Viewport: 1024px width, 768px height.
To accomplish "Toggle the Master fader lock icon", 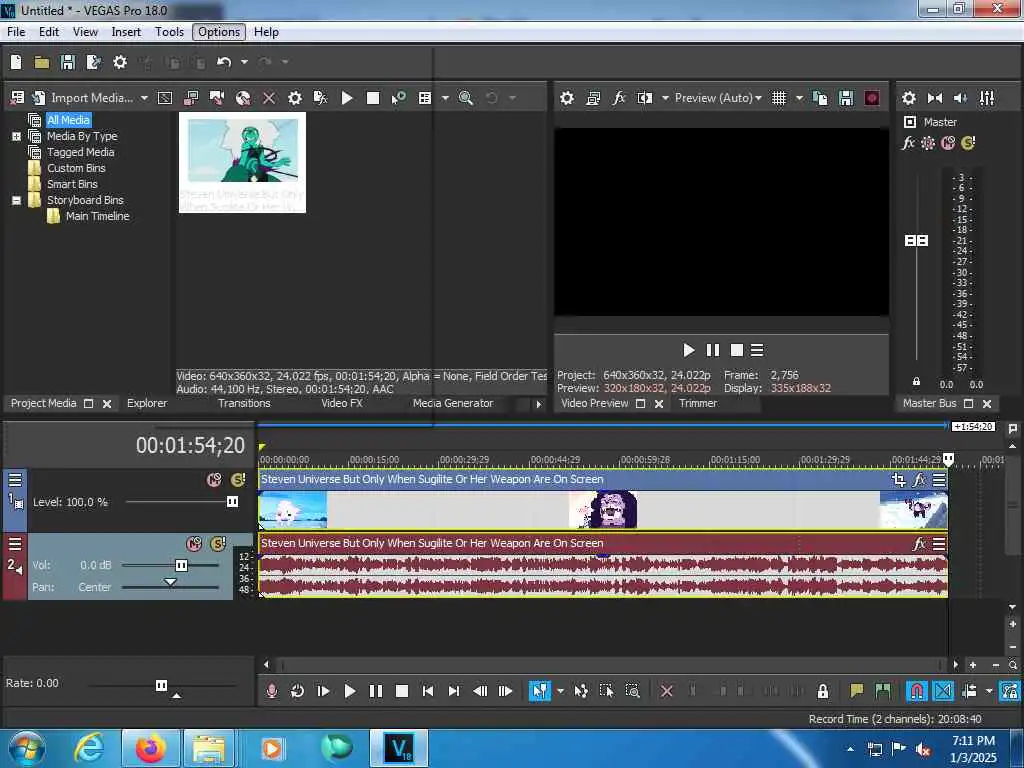I will 916,381.
